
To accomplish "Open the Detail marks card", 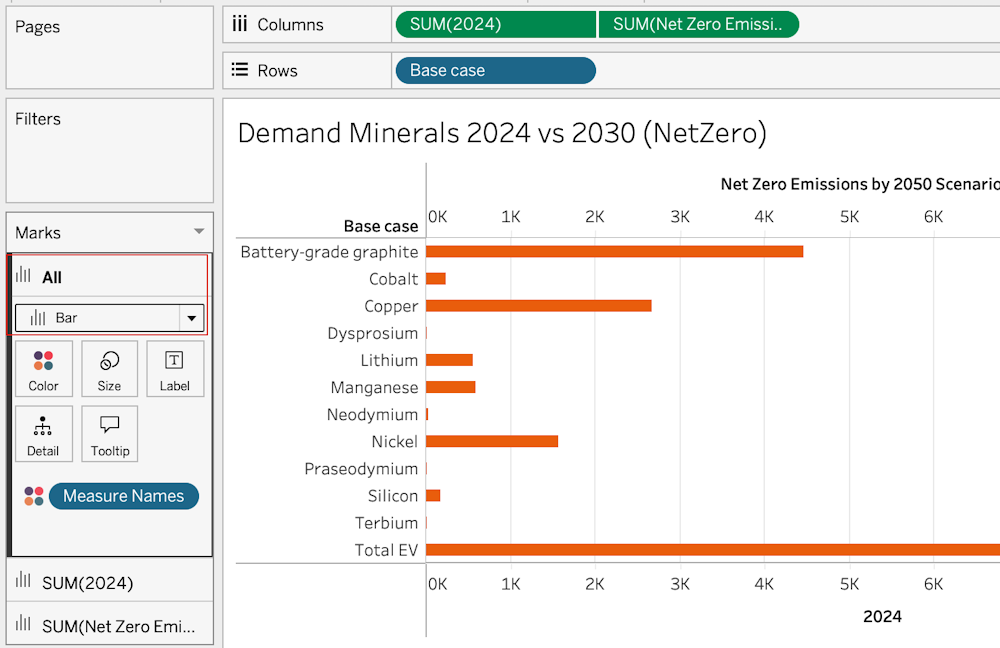I will (43, 434).
